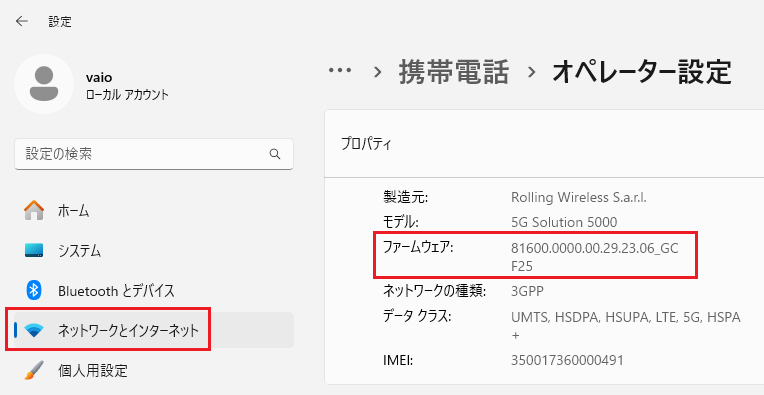Open システム settings category
The image size is (764, 395).
pos(154,251)
